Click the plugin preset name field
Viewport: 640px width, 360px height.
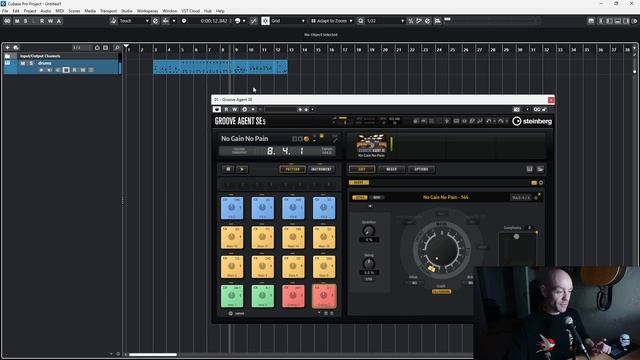pyautogui.click(x=280, y=109)
